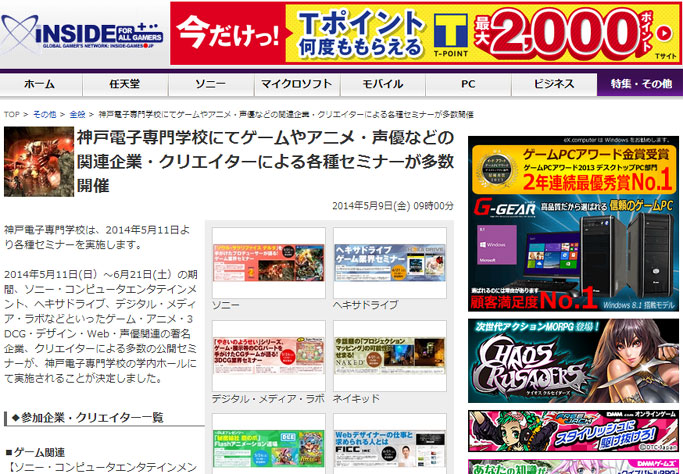
Task: Open the FICC web designer seminar thumbnail
Action: click(390, 444)
